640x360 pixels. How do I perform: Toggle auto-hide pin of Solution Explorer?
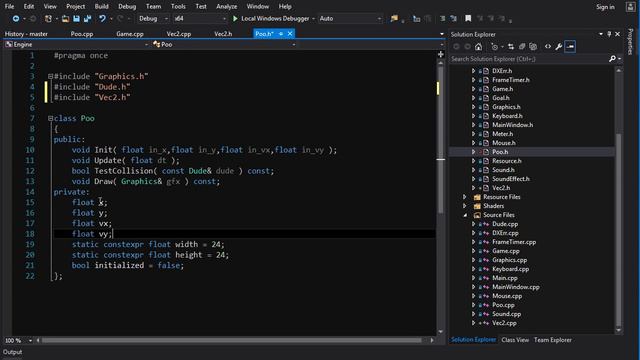[x=609, y=35]
